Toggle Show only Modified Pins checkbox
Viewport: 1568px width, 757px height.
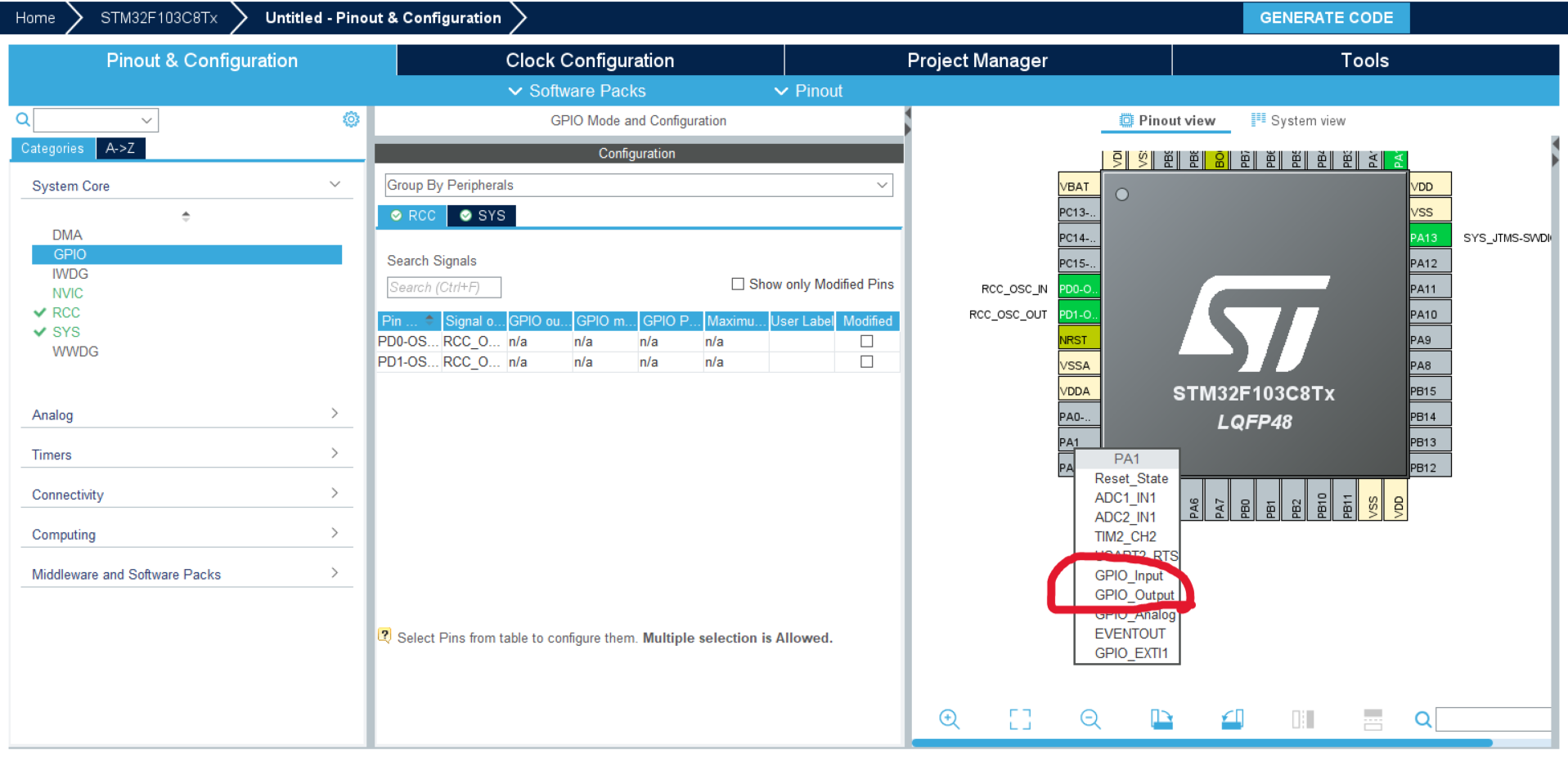(738, 284)
